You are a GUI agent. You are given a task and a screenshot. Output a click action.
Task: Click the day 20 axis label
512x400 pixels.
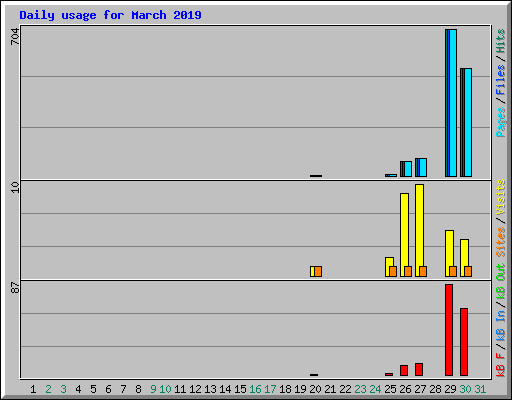(315, 389)
